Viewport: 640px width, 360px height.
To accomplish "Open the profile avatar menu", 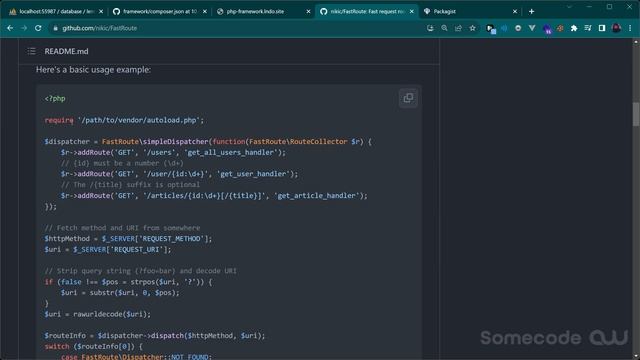I will tap(616, 28).
